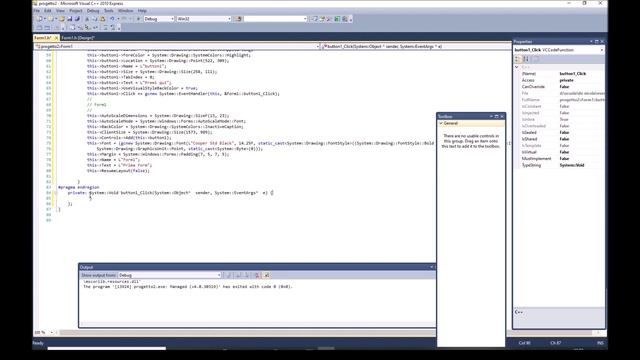
Task: Click the Categorized icon in Properties
Action: click(x=518, y=59)
